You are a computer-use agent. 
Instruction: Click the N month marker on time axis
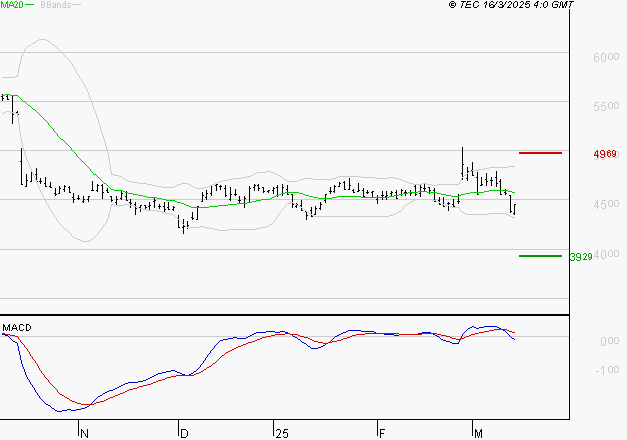(x=84, y=433)
